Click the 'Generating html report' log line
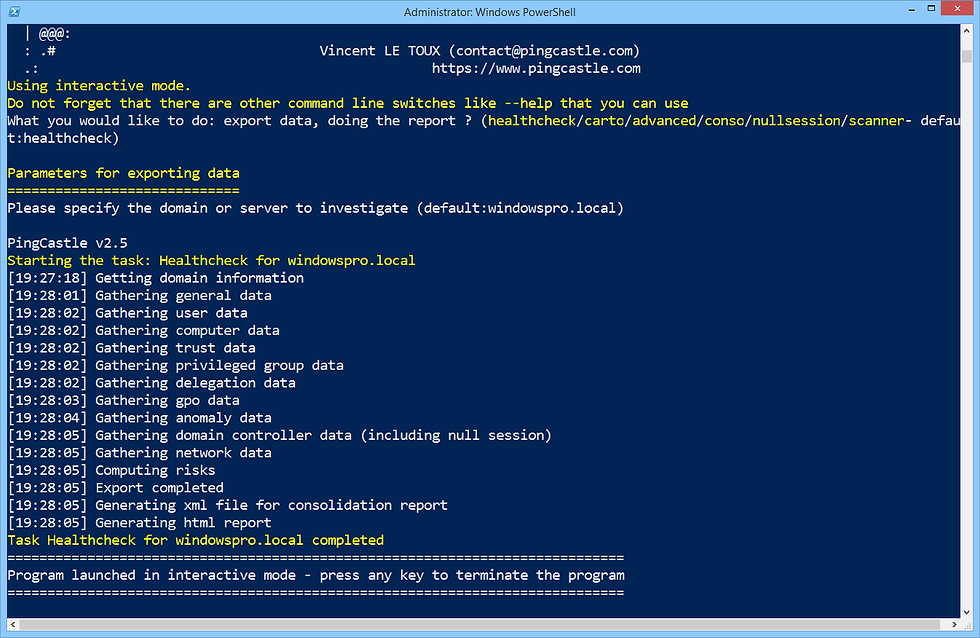The height and width of the screenshot is (638, 980). tap(139, 523)
